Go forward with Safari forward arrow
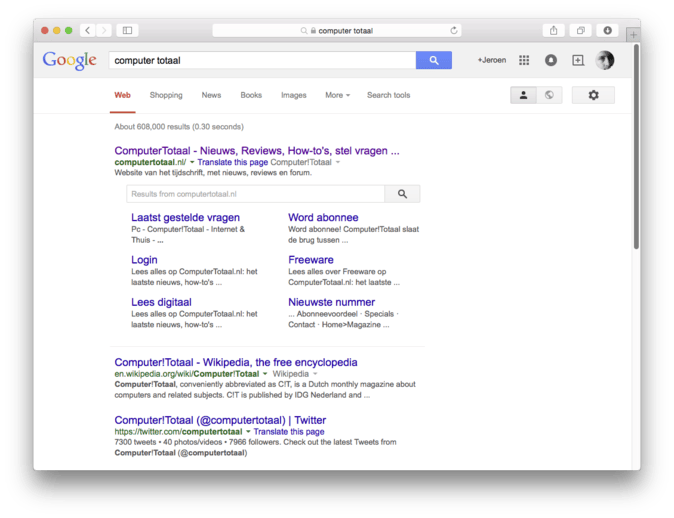674x518 pixels. 104,31
